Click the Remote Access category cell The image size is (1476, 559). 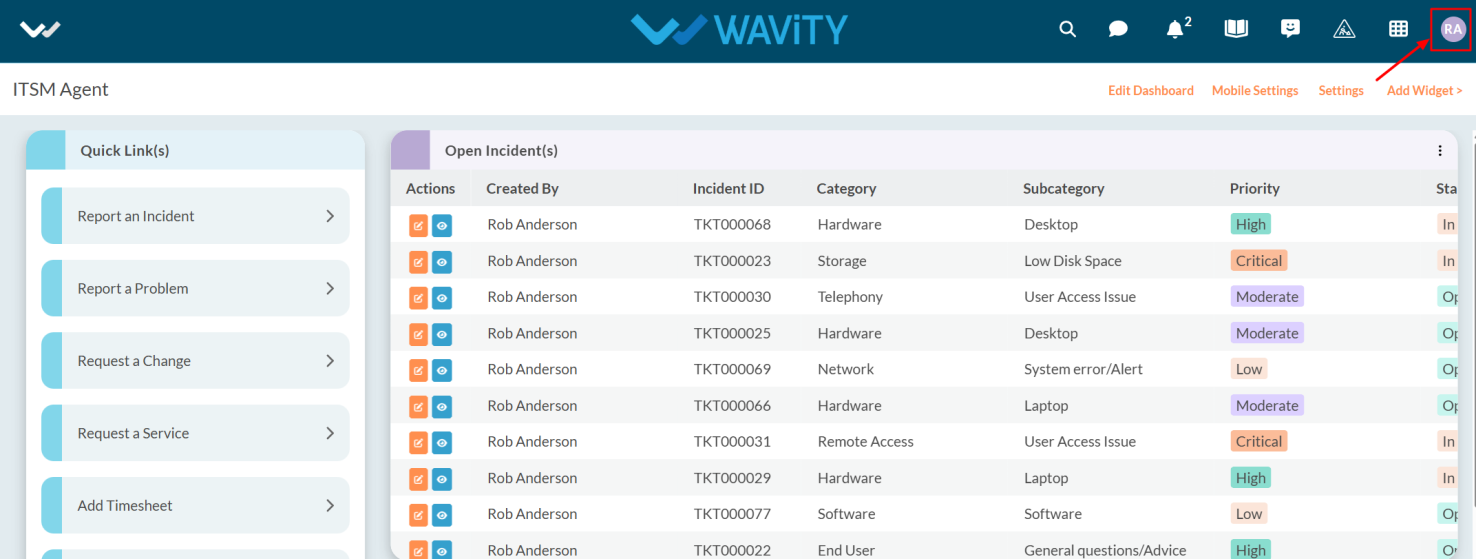[x=865, y=442]
